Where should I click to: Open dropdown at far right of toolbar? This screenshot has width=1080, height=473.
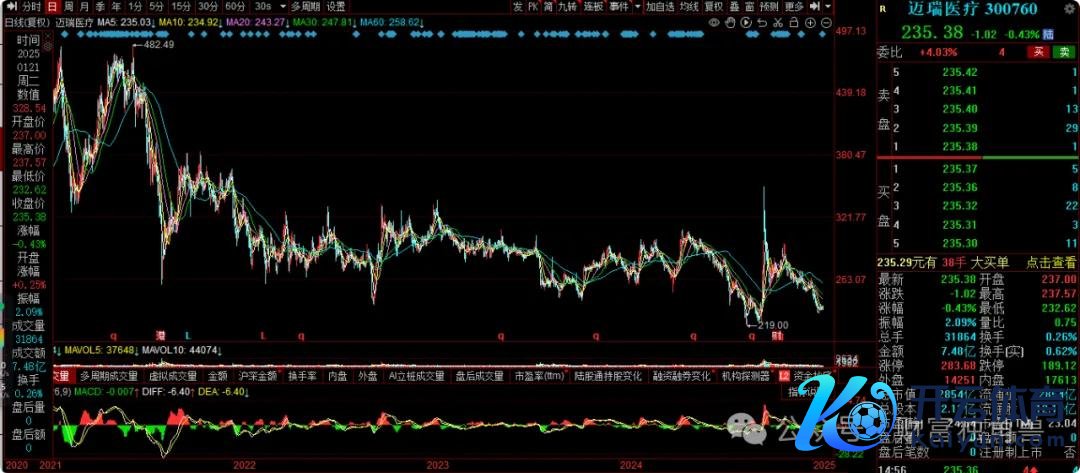click(x=828, y=6)
